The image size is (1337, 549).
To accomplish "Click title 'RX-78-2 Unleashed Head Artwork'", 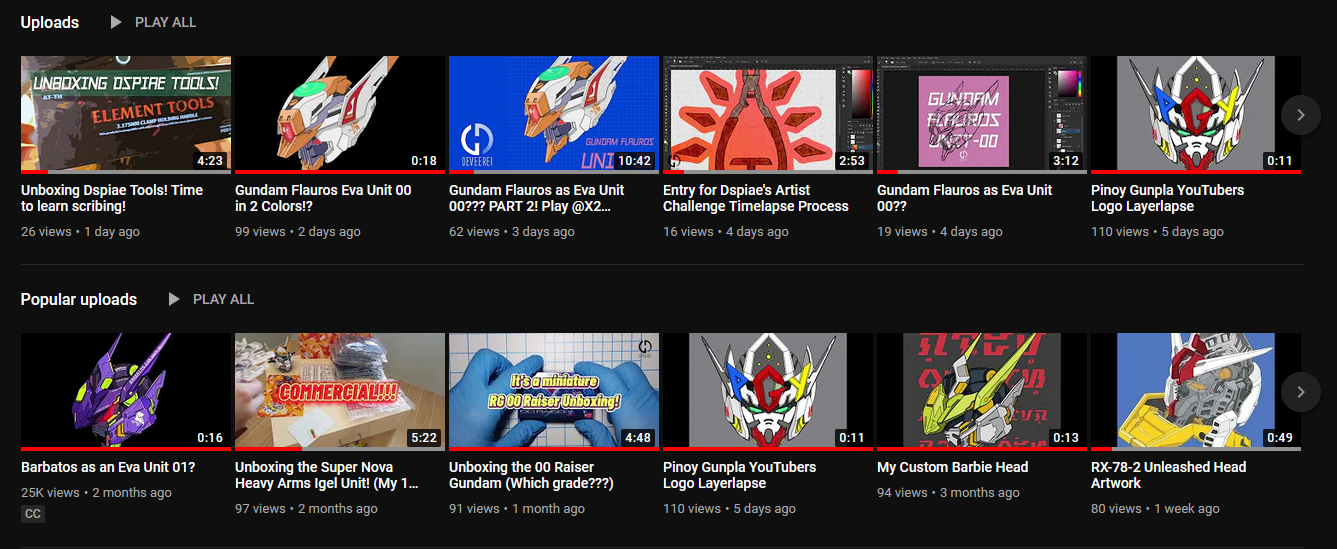I will point(1169,475).
